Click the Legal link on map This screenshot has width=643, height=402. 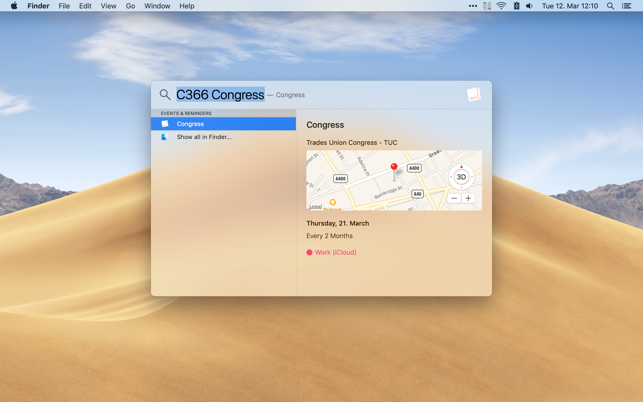[x=315, y=207]
